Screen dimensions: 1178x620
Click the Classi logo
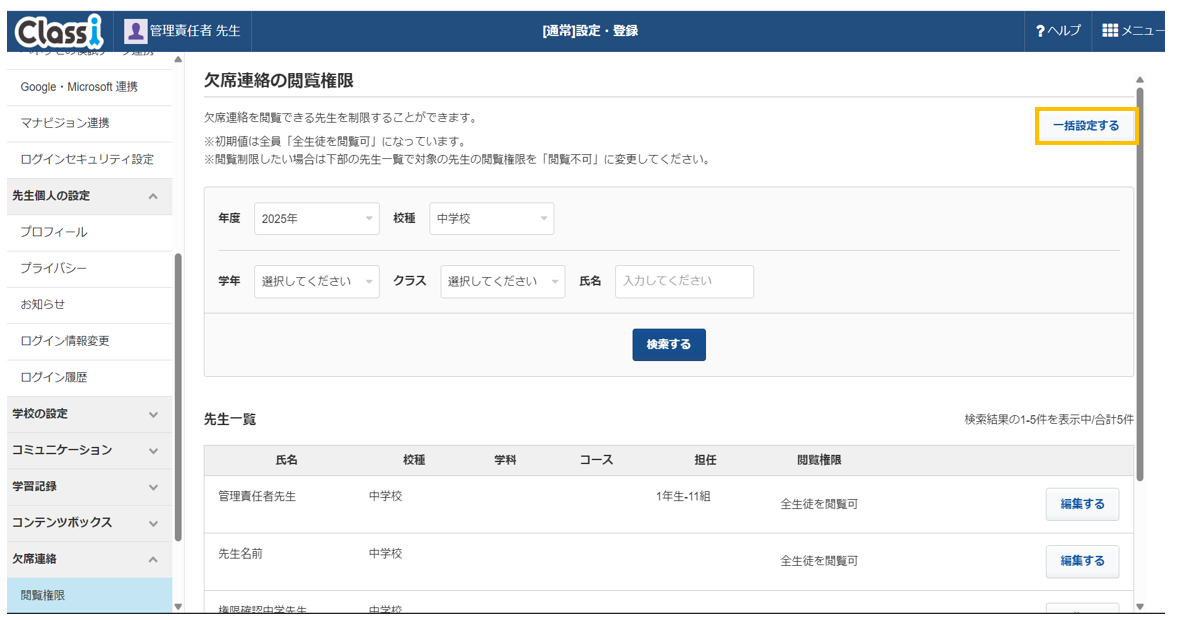point(59,31)
